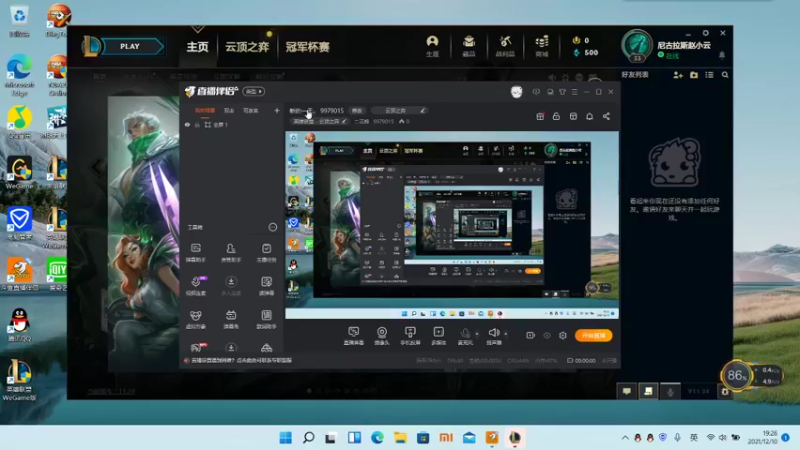Add 摄像头 camera source
Viewport: 800px width, 450px height.
[x=382, y=336]
